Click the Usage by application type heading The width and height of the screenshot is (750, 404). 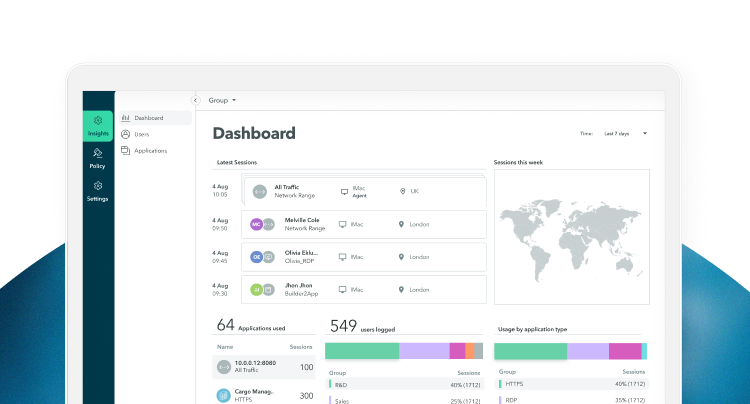coord(532,329)
